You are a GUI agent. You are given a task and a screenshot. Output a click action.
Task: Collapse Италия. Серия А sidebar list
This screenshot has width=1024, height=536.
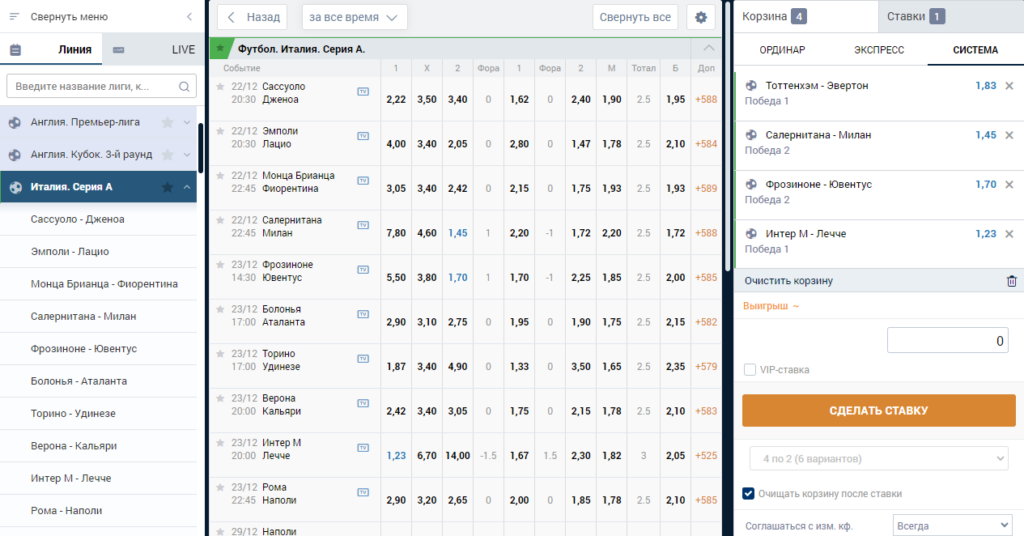click(x=187, y=187)
